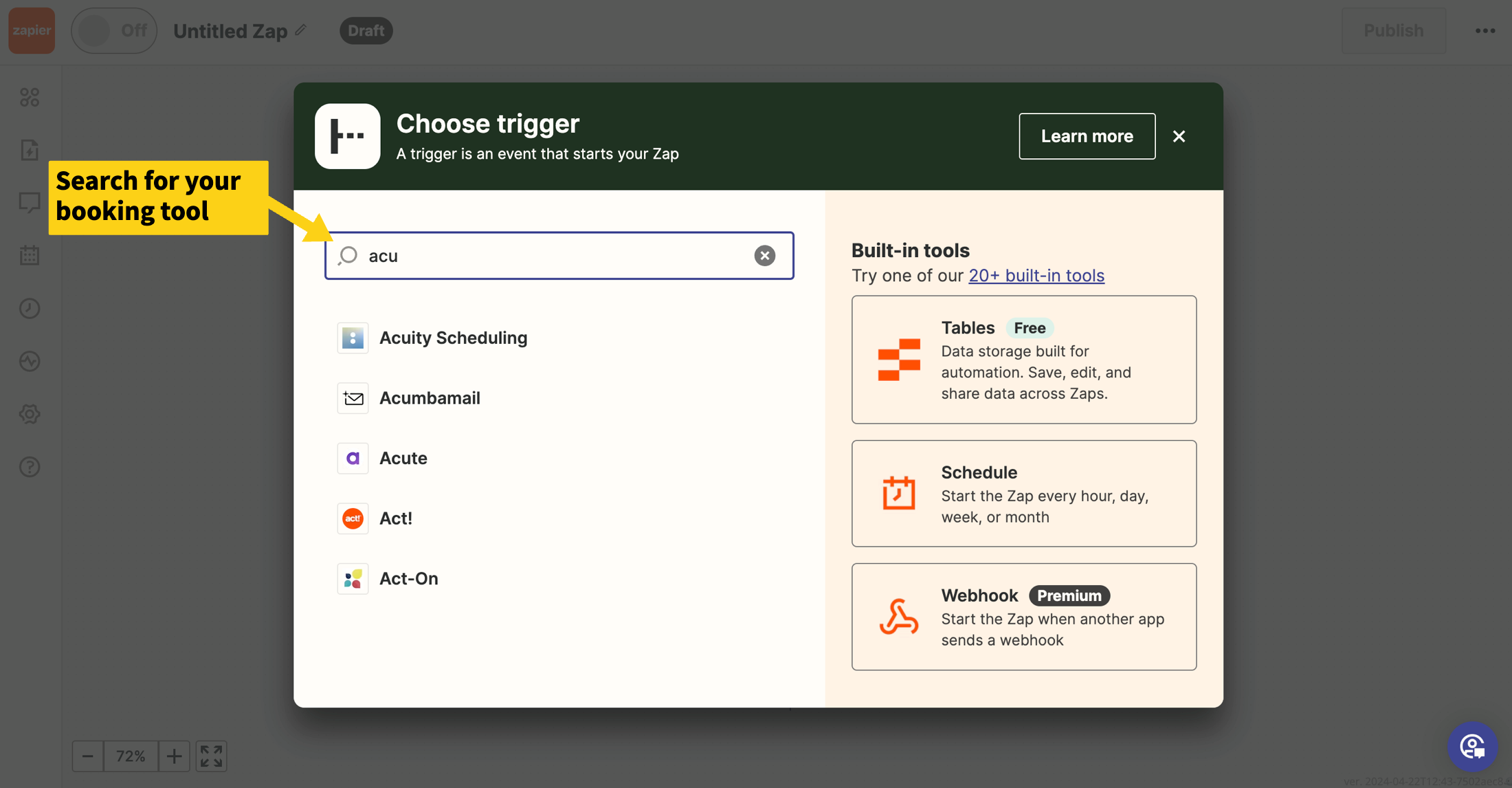The width and height of the screenshot is (1512, 788).
Task: Zoom out with the minus button
Action: point(88,756)
